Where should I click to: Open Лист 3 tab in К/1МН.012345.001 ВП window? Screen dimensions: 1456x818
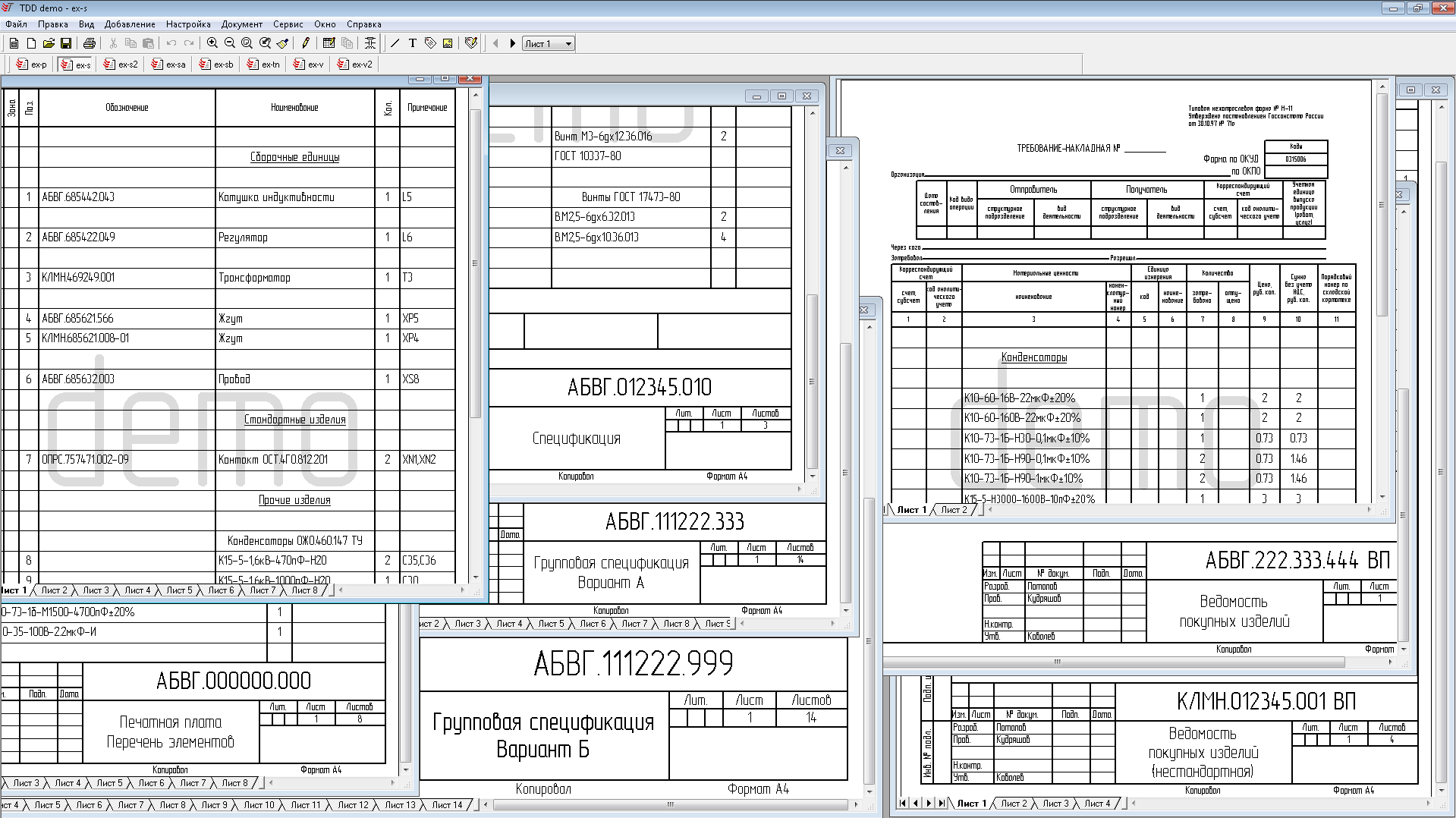[x=1055, y=803]
